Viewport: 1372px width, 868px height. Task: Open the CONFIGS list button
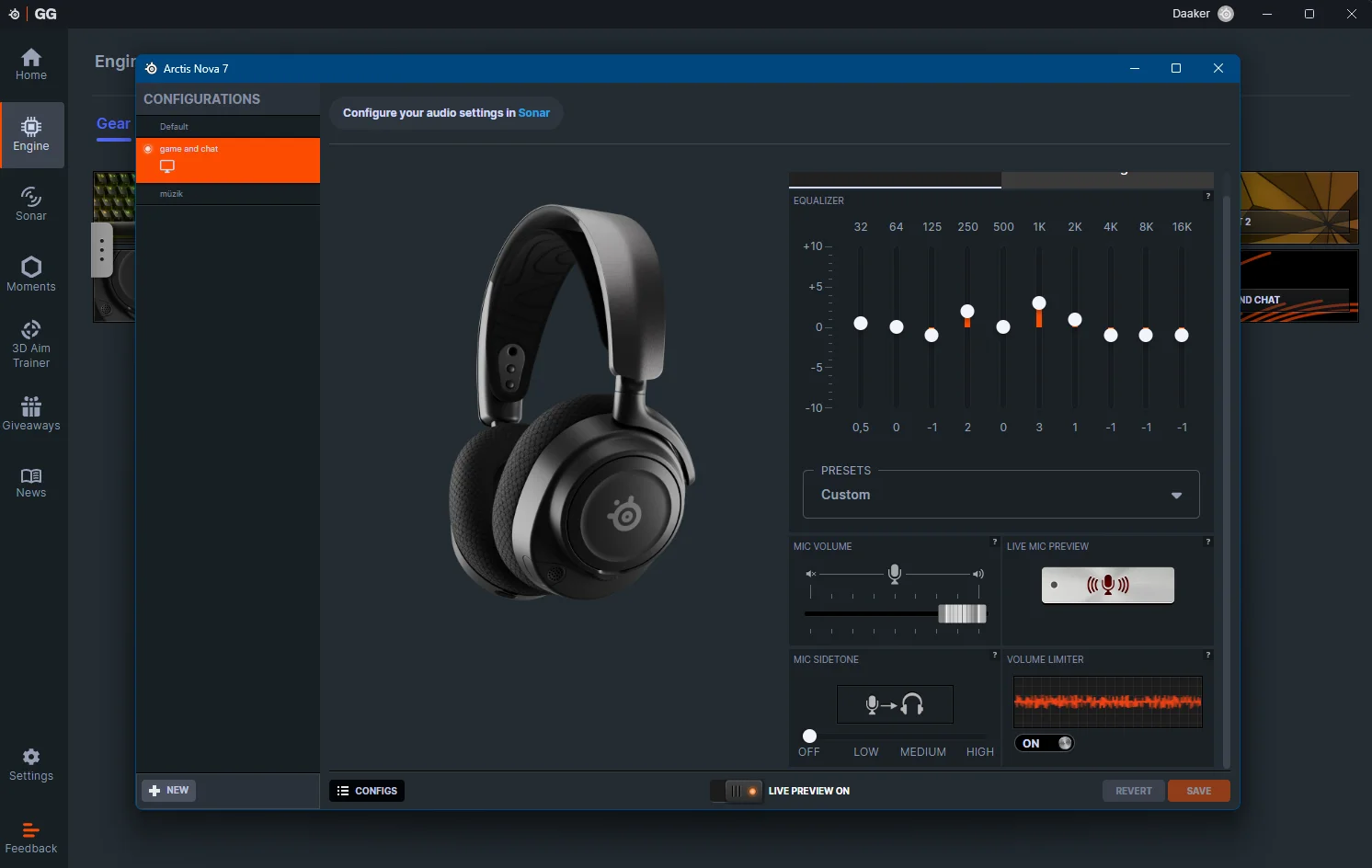[x=367, y=791]
